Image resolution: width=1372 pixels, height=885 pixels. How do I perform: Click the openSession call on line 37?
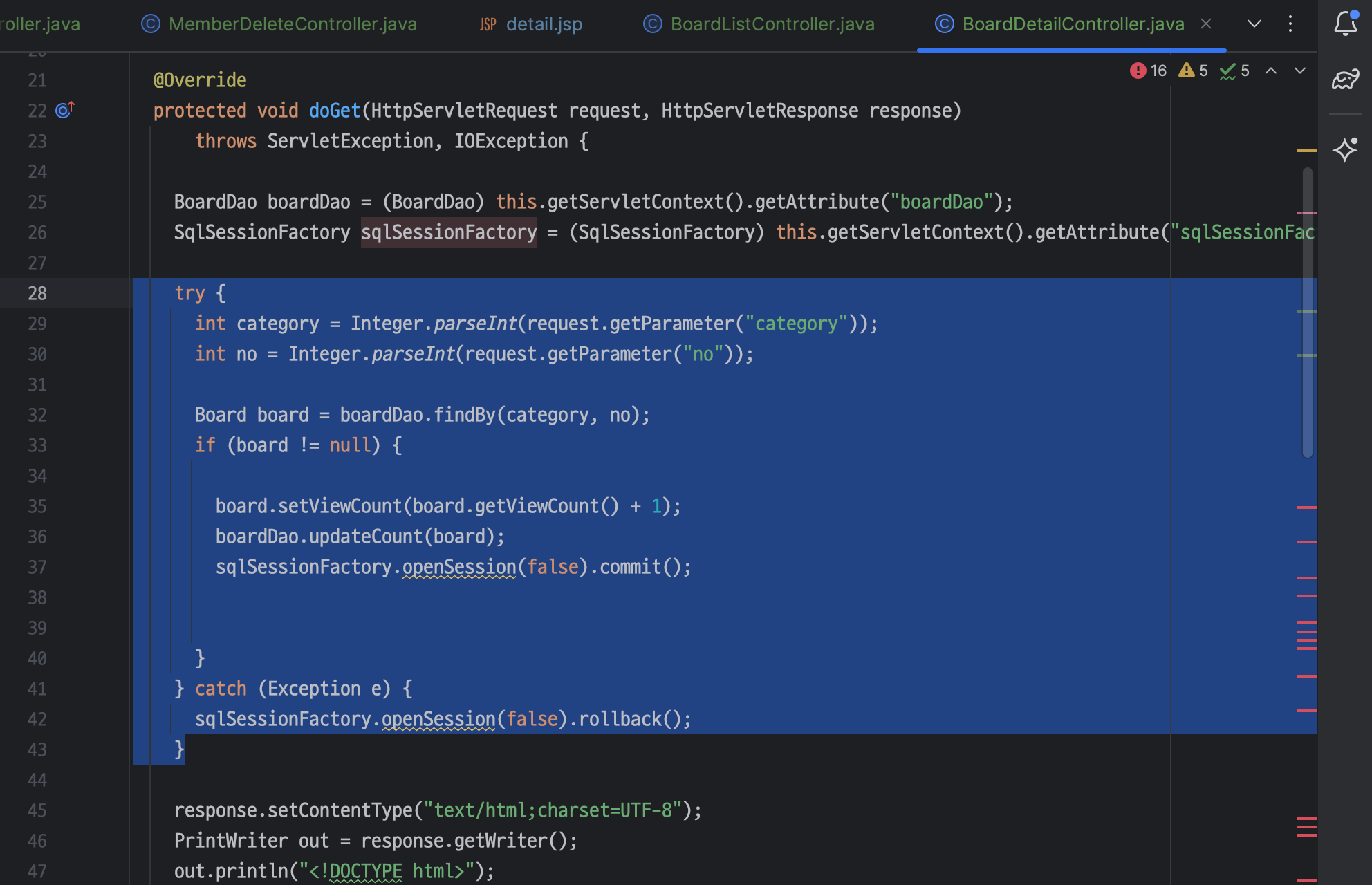pyautogui.click(x=459, y=567)
